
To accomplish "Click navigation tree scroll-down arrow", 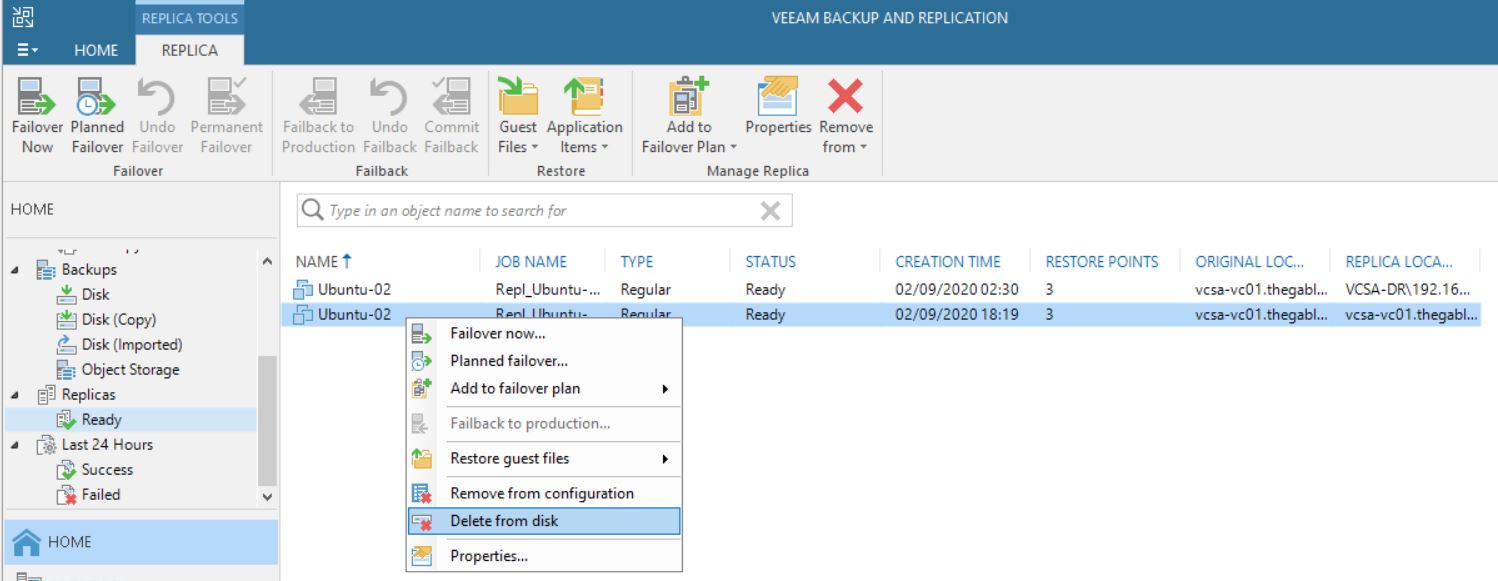I will click(x=266, y=495).
